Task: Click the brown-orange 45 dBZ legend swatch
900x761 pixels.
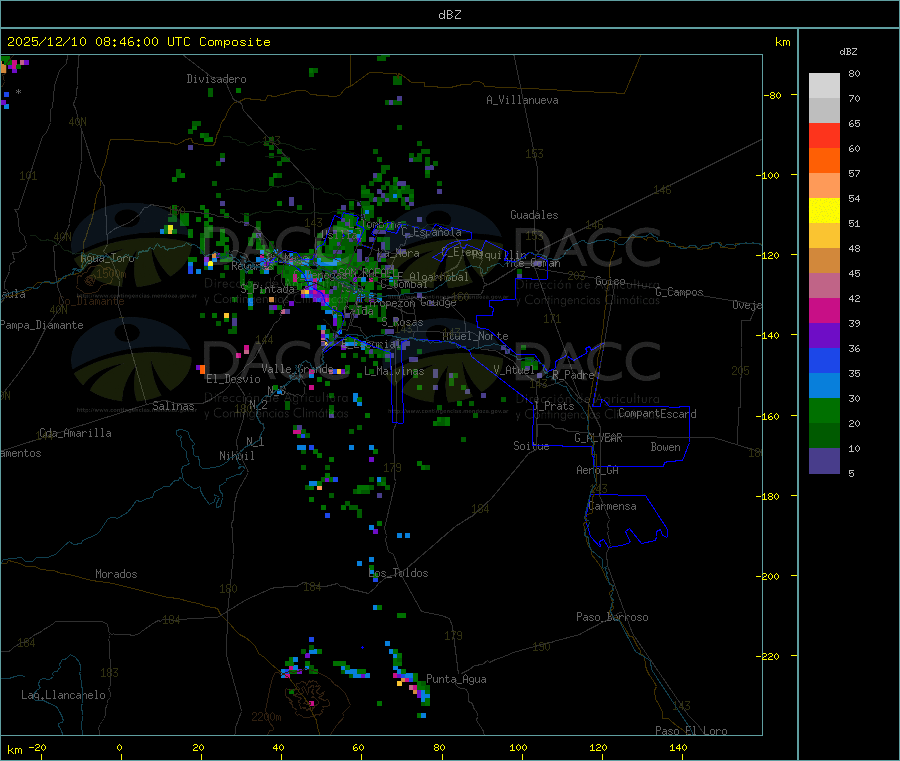Action: coord(824,261)
